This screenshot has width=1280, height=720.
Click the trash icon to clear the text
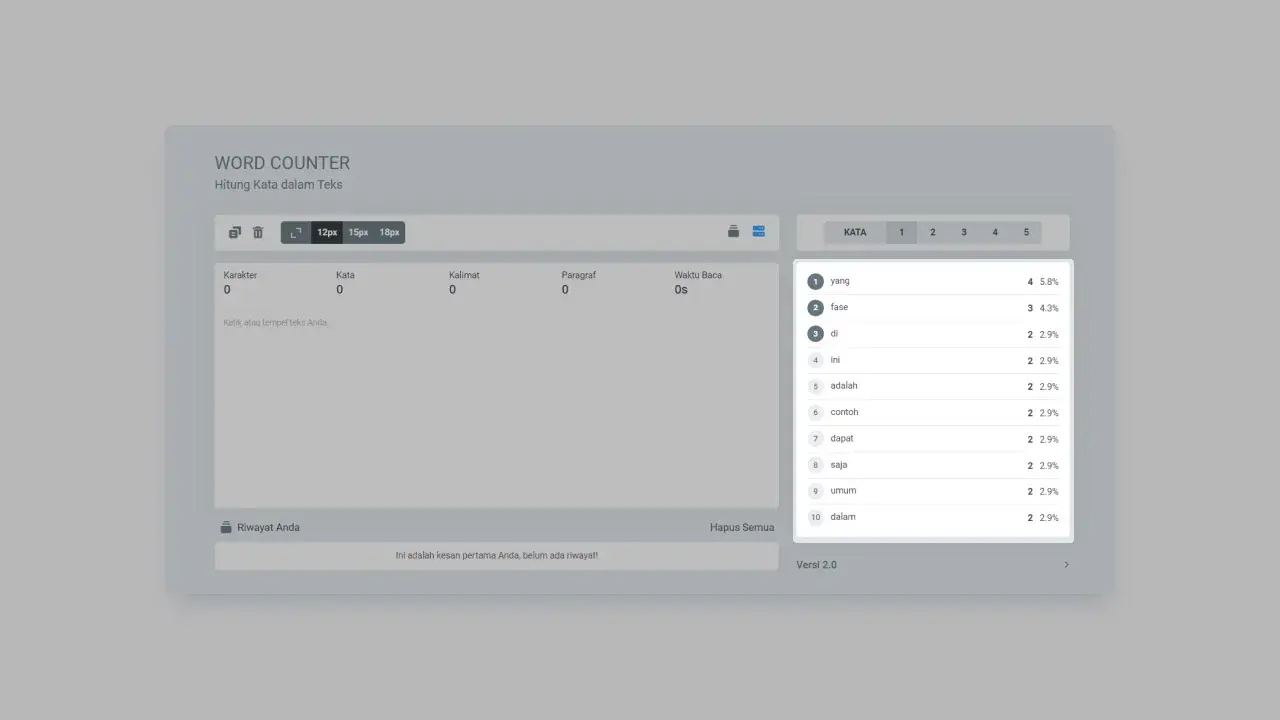[x=258, y=231]
